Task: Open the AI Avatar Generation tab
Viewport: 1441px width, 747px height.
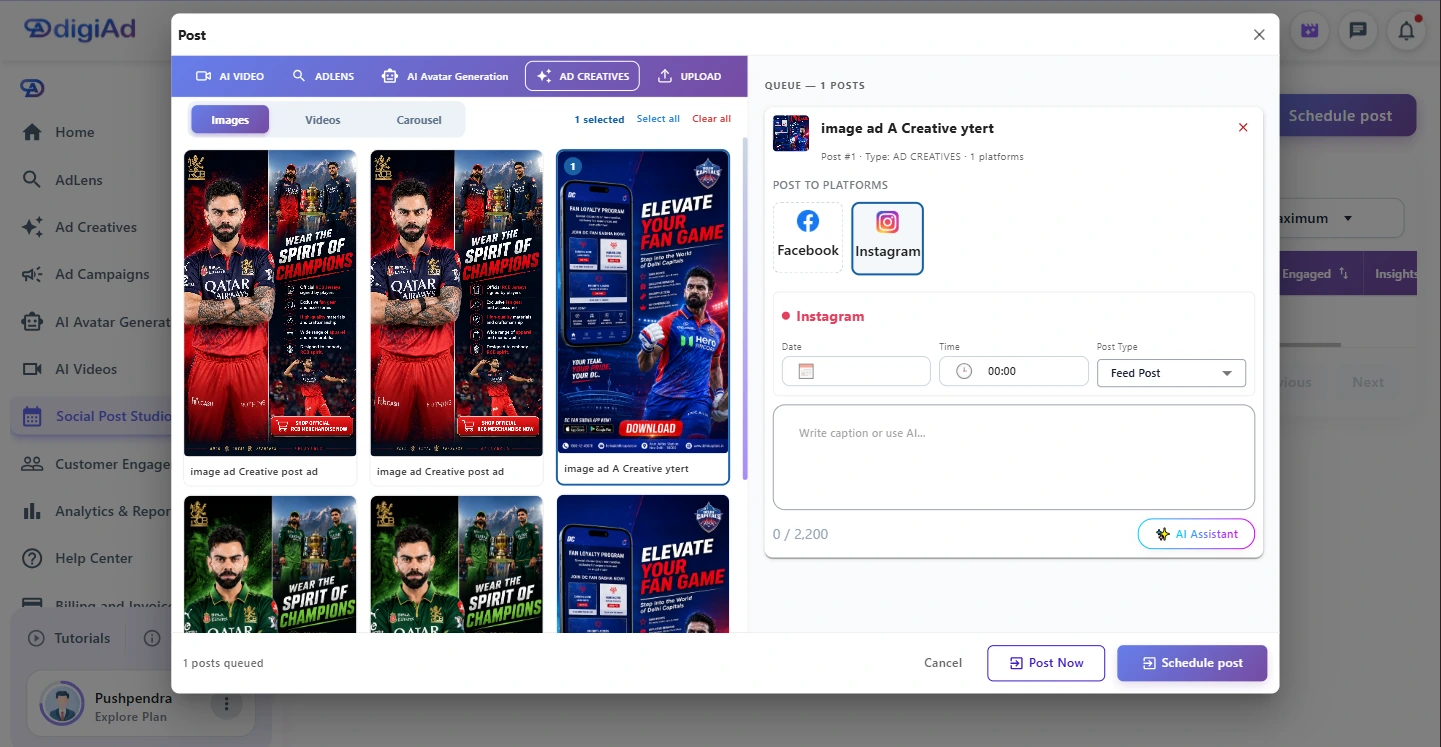Action: [x=445, y=76]
